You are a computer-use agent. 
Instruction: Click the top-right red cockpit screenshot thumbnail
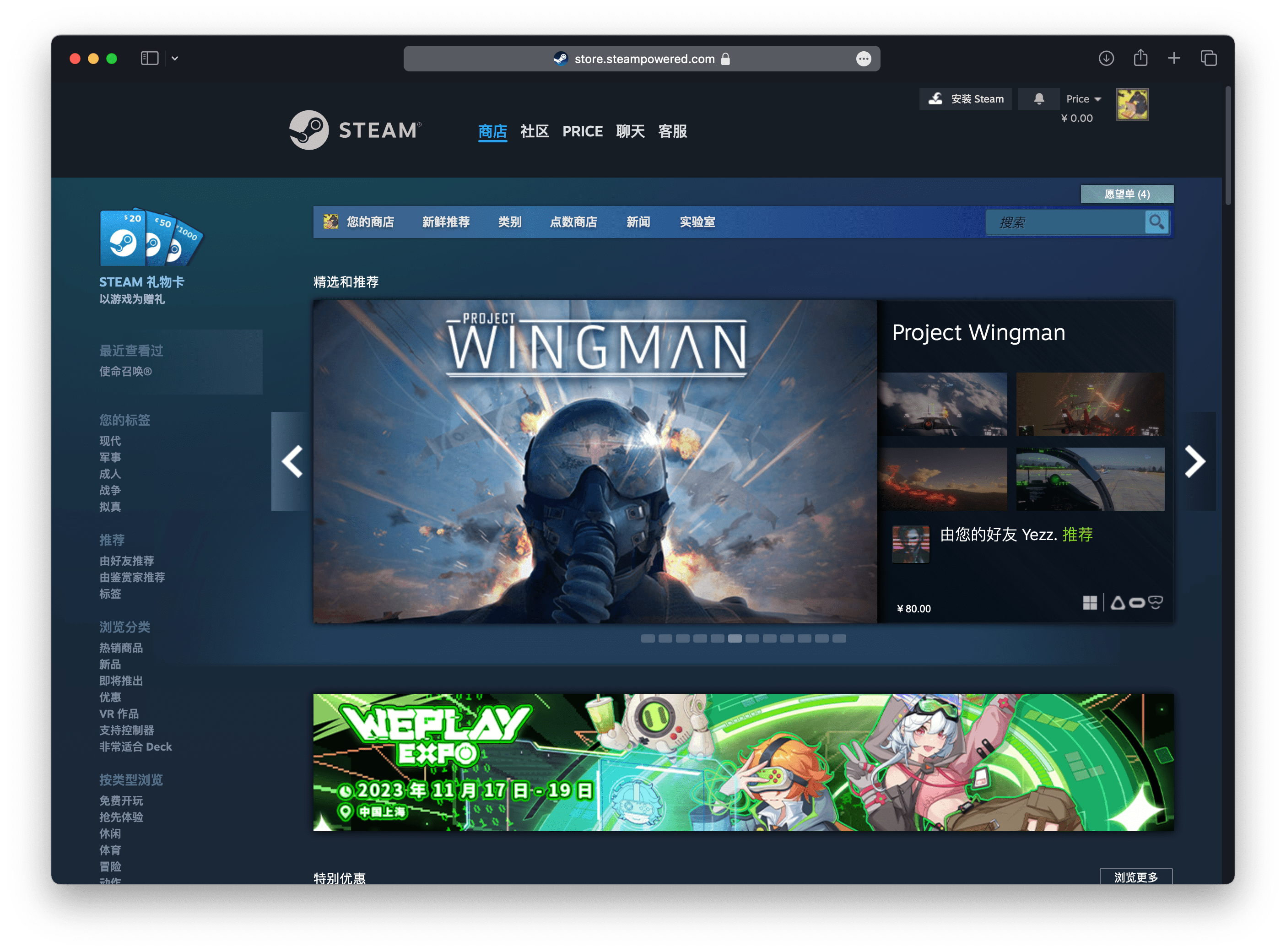pyautogui.click(x=1090, y=403)
